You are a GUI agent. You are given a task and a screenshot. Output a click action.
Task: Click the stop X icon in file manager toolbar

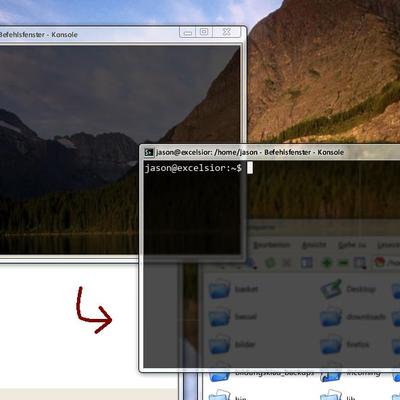(x=287, y=263)
